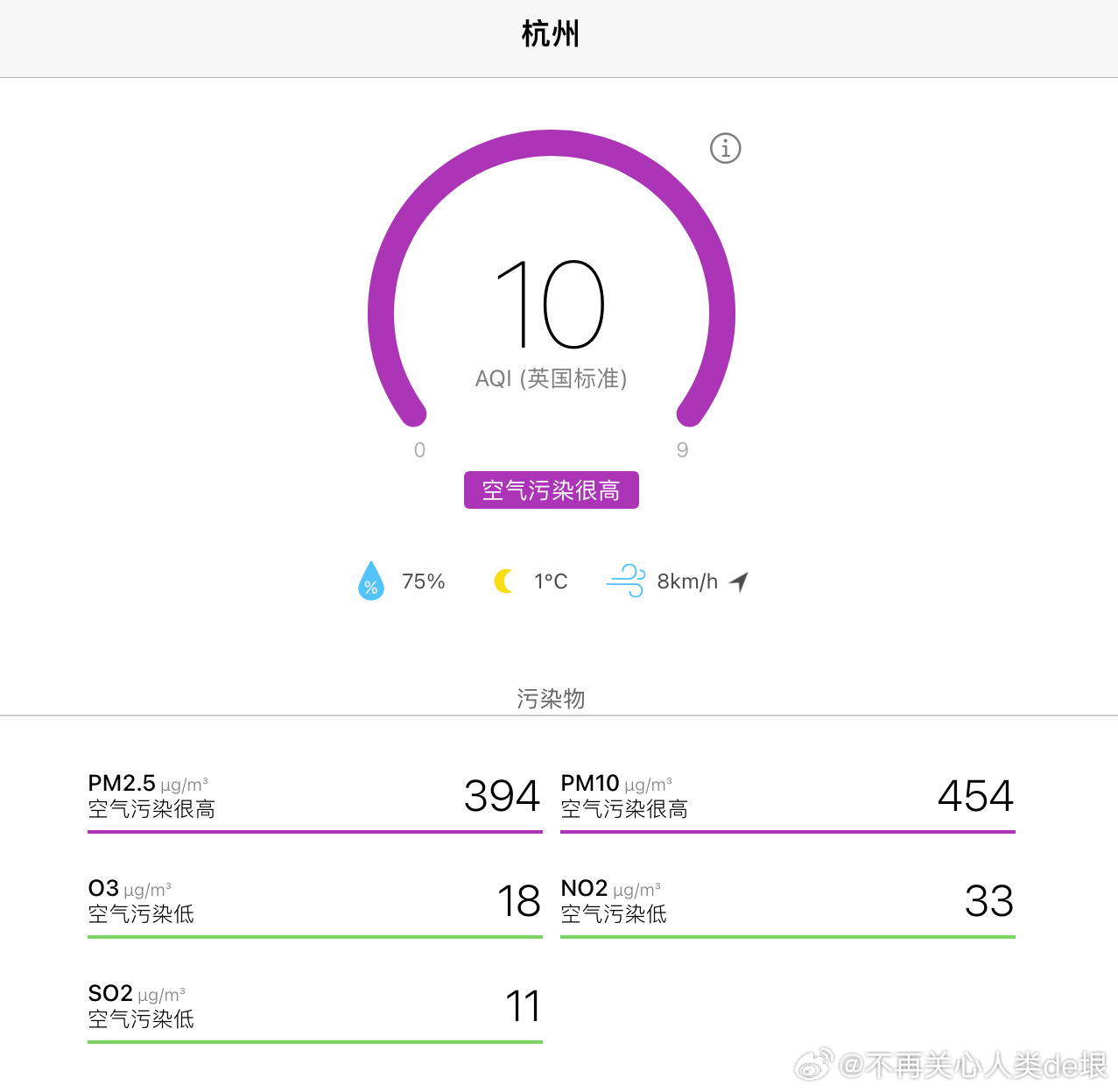
Task: Click the blue wind icon
Action: coord(626,581)
